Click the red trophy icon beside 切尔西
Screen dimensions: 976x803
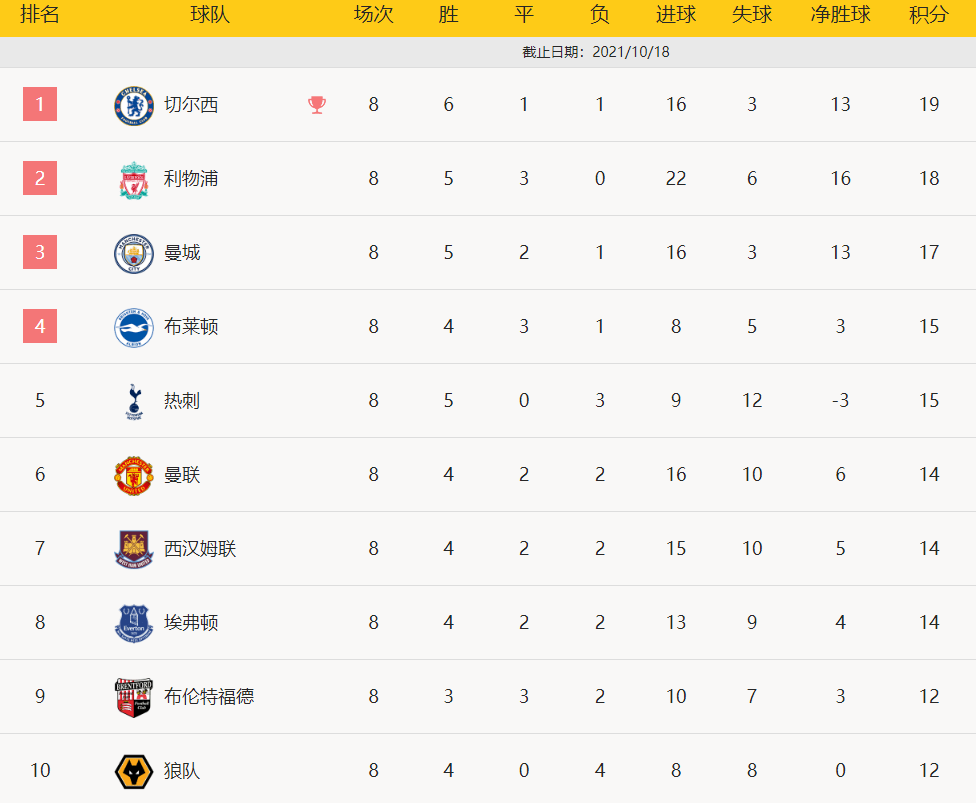pos(317,105)
